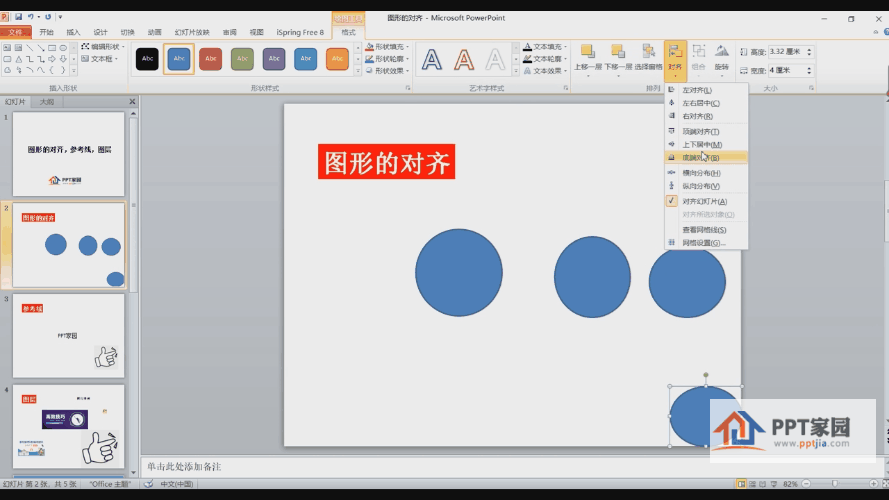Switch to the 开始 ribbon tab
This screenshot has height=500, width=889.
coord(46,32)
